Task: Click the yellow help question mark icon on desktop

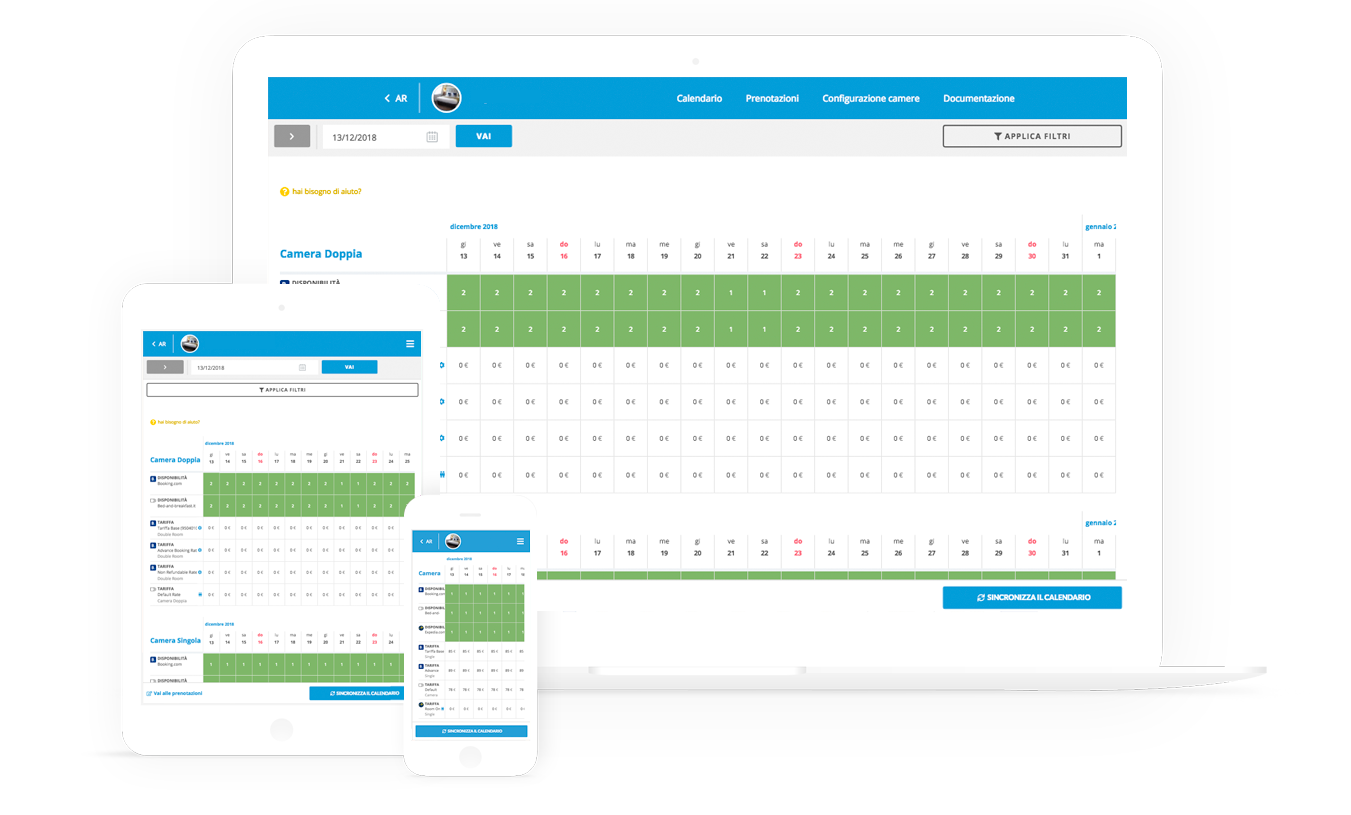Action: pyautogui.click(x=285, y=191)
